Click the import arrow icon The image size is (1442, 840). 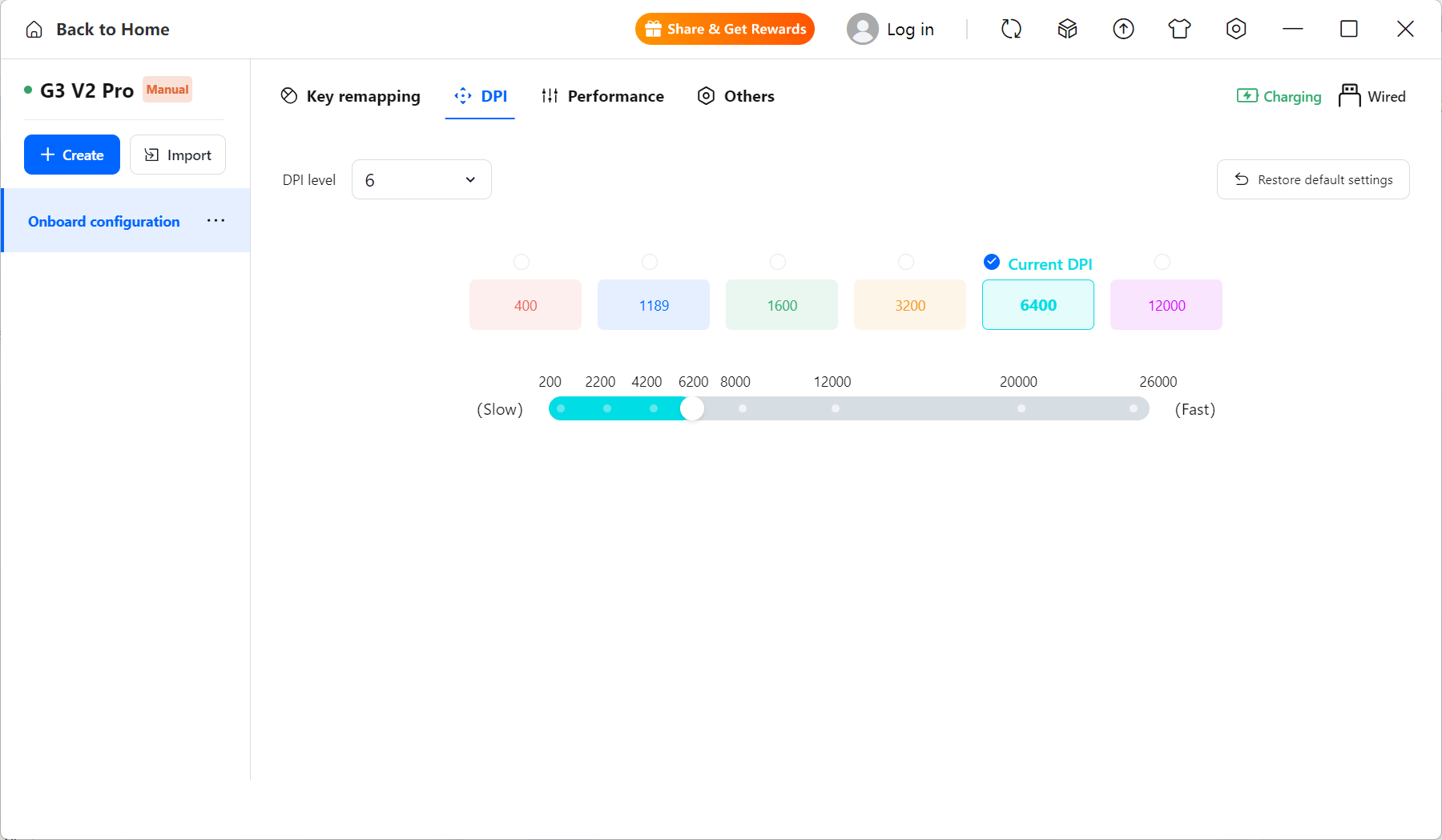coord(151,155)
